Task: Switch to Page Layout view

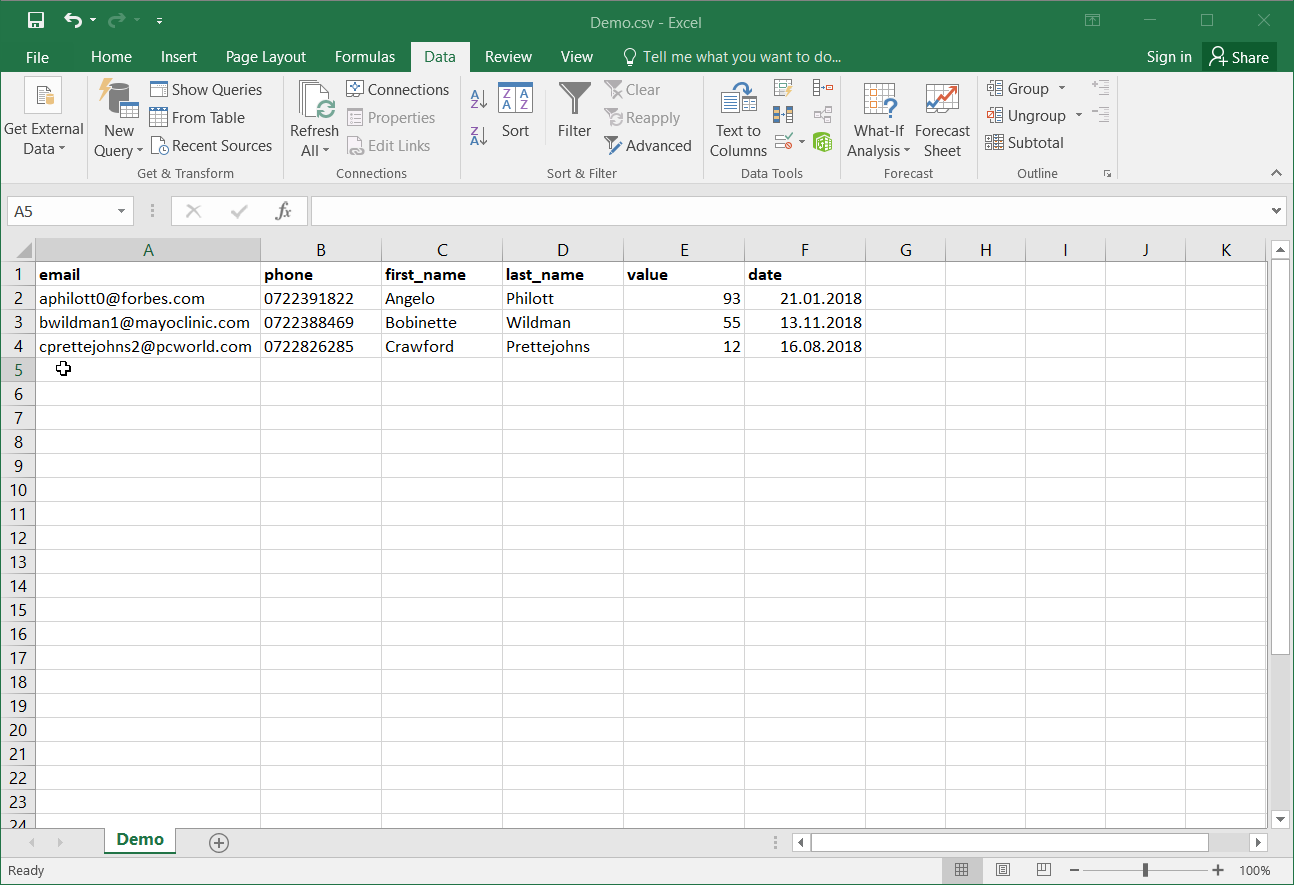Action: click(x=1003, y=870)
